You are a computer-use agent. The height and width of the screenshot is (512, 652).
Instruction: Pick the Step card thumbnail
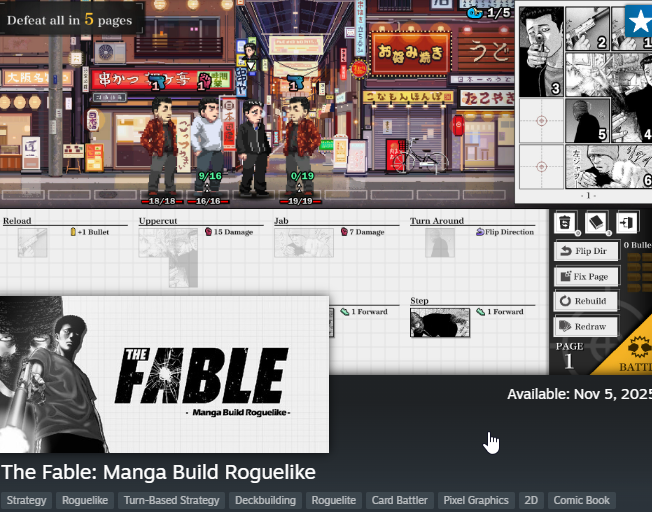click(x=440, y=322)
